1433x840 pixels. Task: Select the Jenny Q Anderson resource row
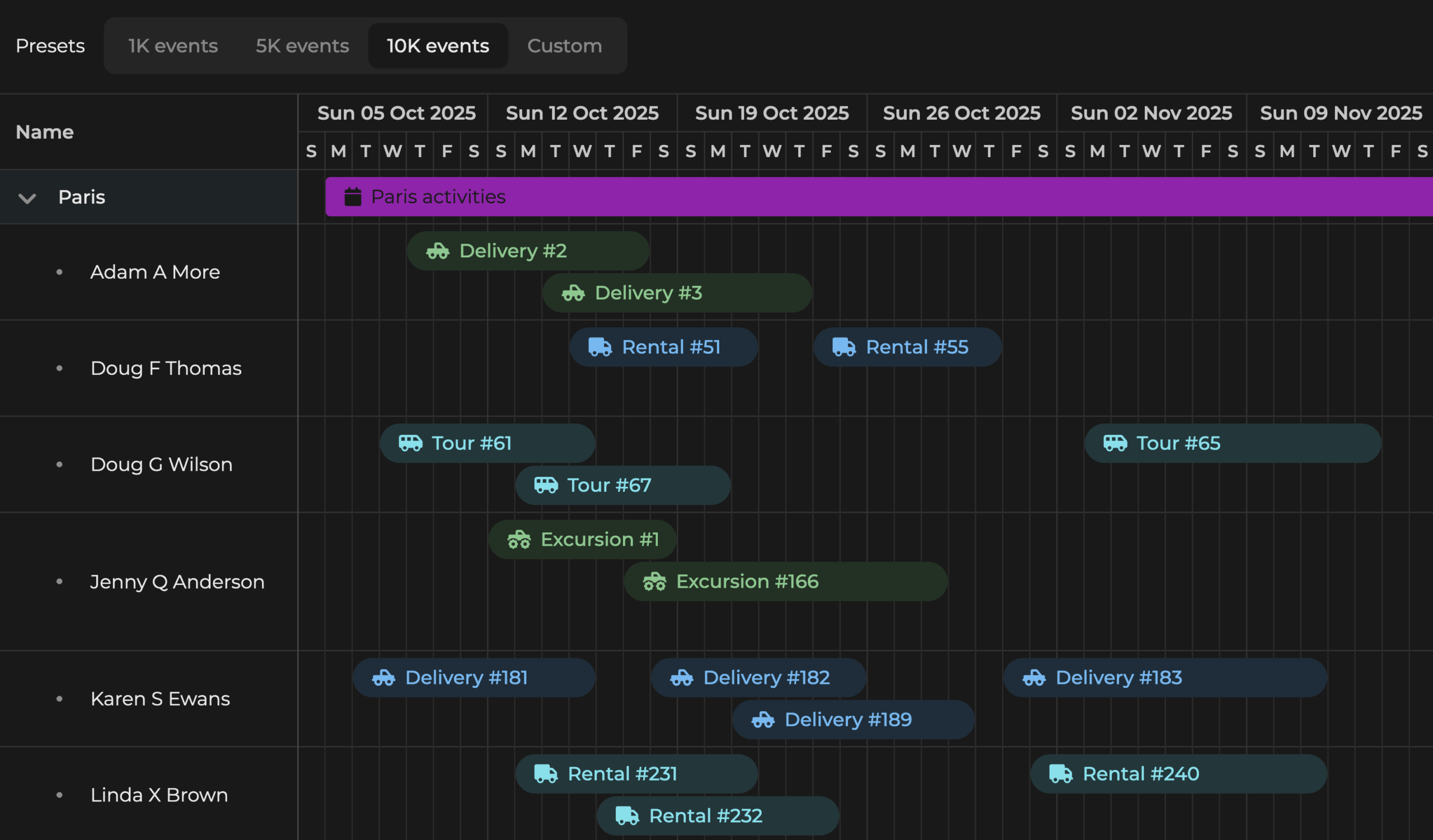(x=177, y=581)
